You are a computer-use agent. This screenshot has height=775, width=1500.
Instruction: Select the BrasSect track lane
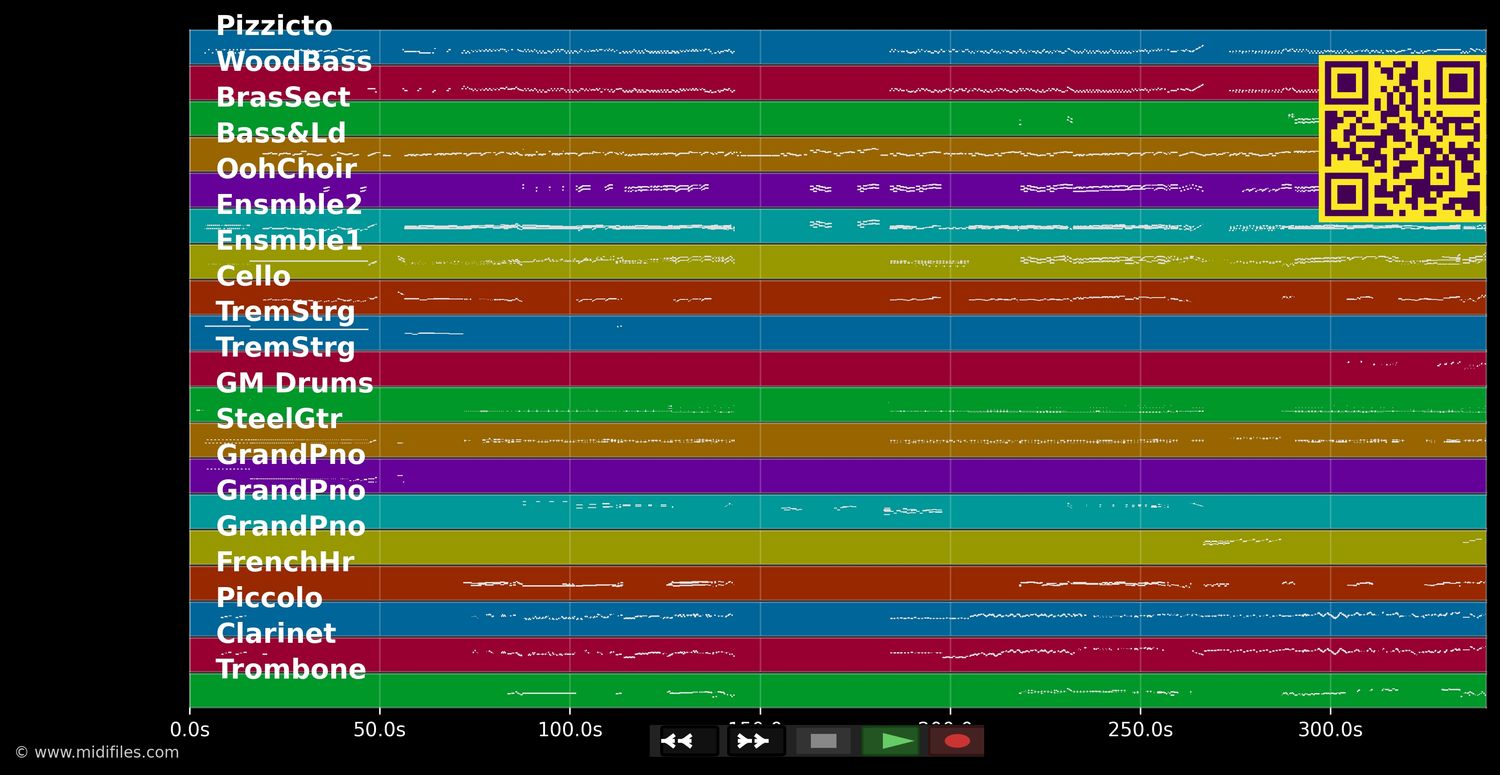tap(283, 96)
